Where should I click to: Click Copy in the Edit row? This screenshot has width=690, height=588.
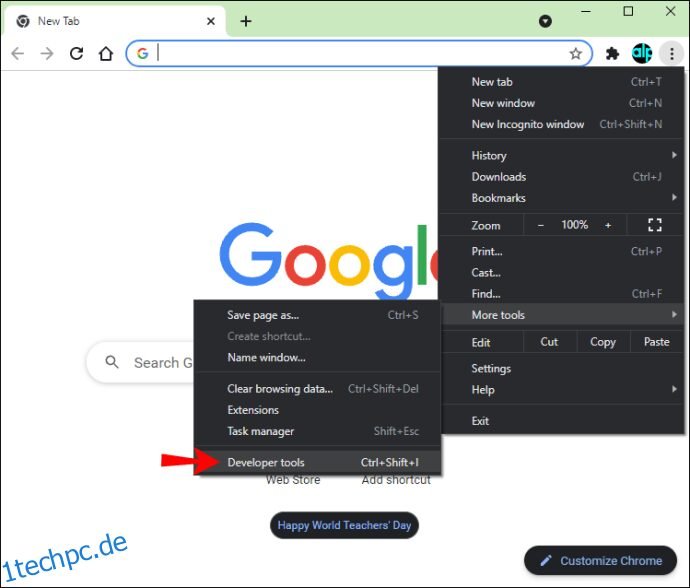603,342
